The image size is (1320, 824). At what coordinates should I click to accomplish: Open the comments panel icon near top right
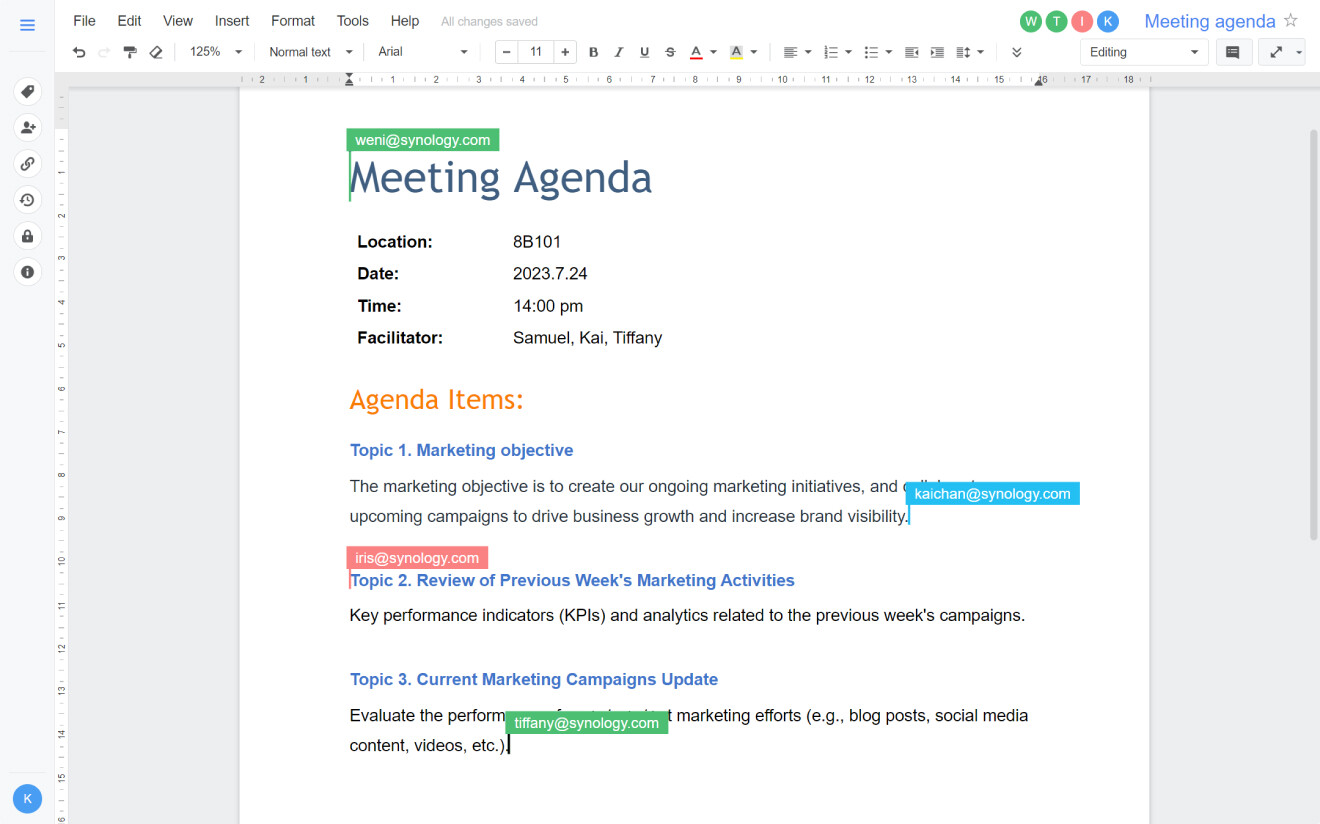(1234, 51)
